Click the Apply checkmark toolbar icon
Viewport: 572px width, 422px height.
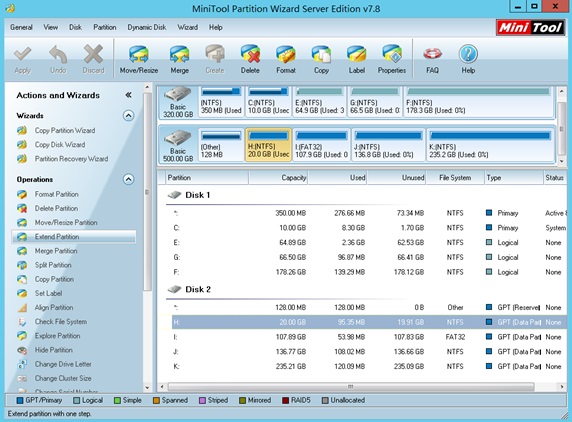(x=23, y=60)
